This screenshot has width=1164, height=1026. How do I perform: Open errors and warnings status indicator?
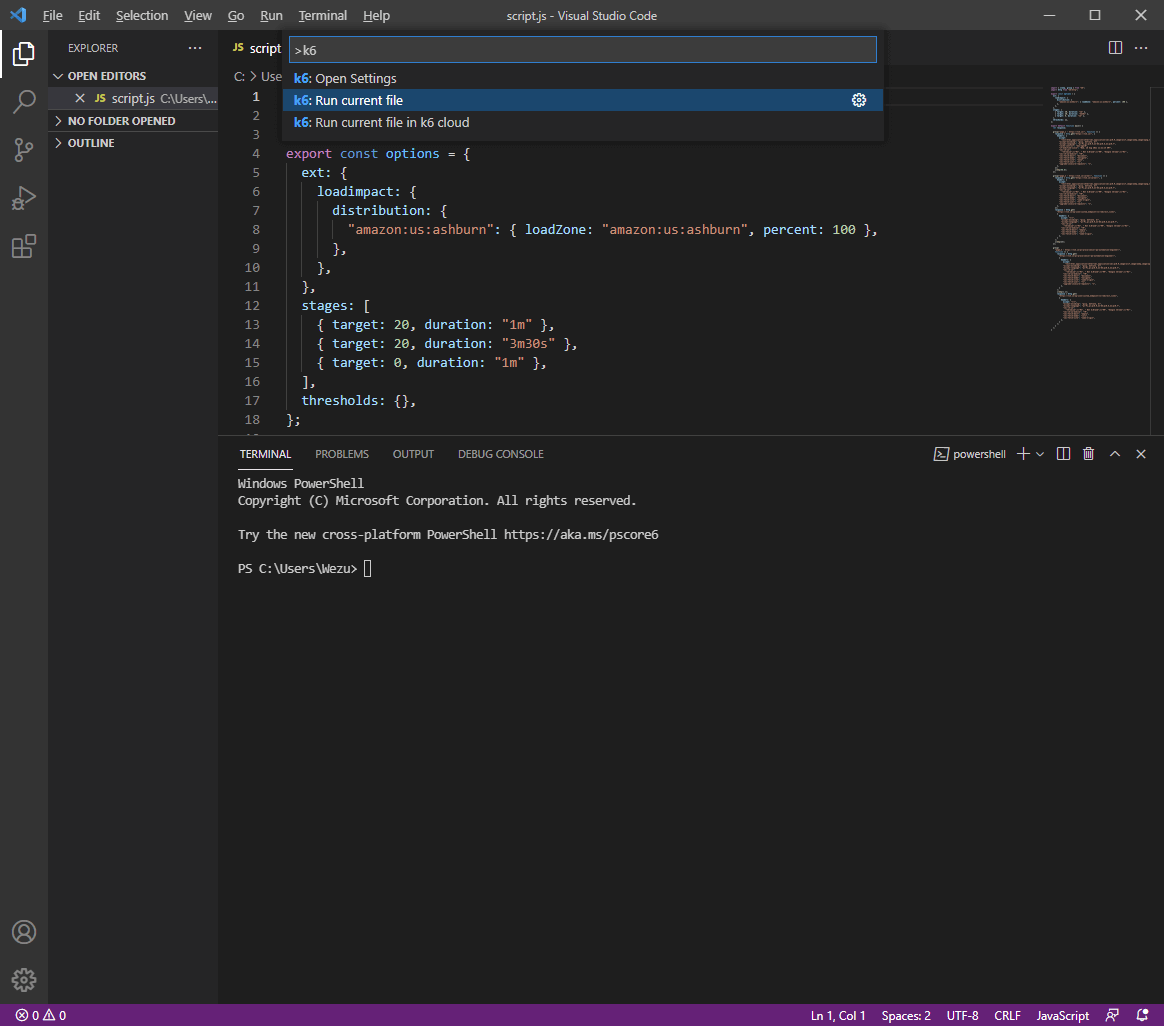point(41,1015)
